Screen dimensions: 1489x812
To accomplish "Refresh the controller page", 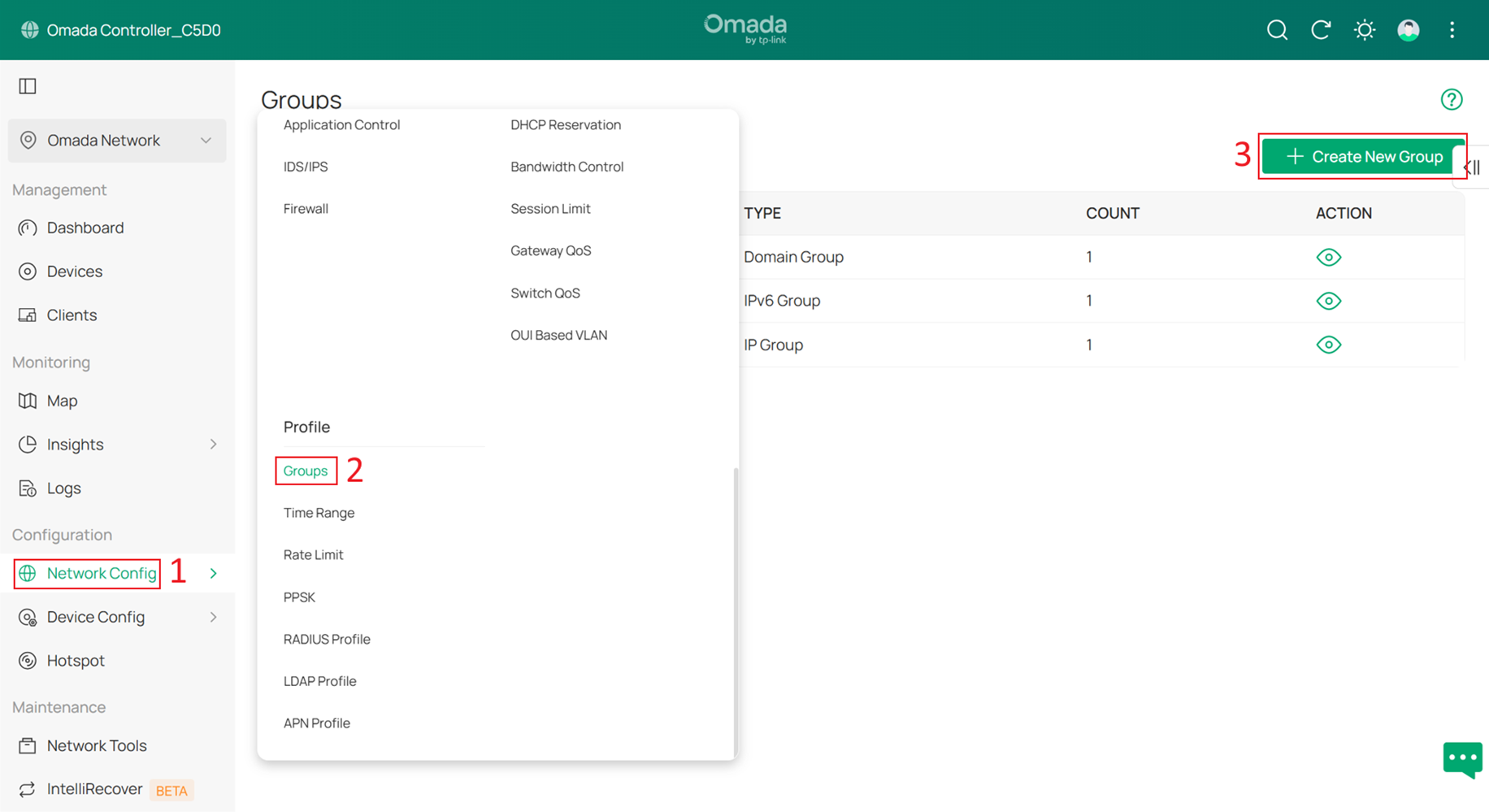I will coord(1321,29).
